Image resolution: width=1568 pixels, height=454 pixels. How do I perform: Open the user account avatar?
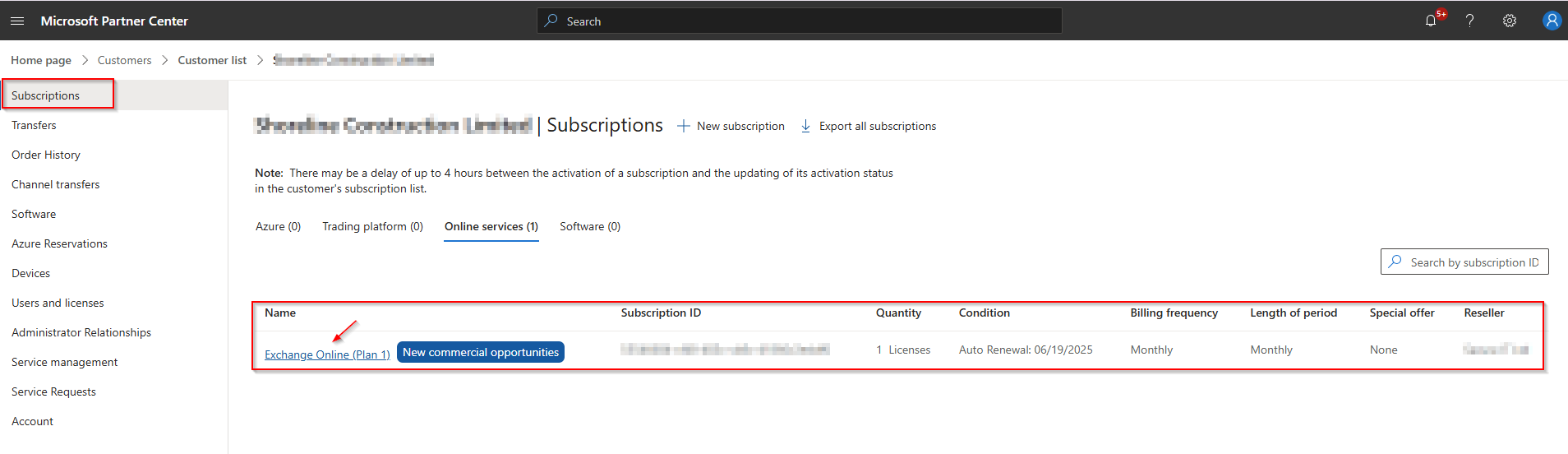click(1552, 21)
